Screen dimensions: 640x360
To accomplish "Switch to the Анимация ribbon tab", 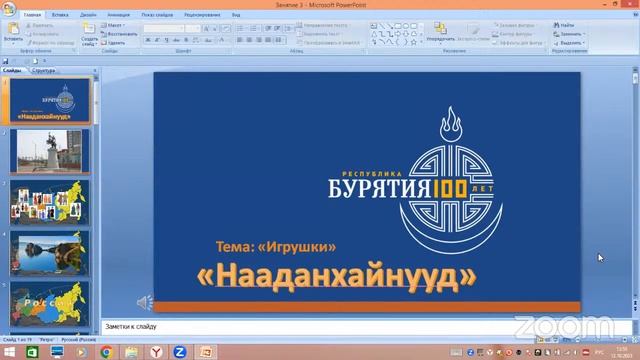I will pos(118,15).
